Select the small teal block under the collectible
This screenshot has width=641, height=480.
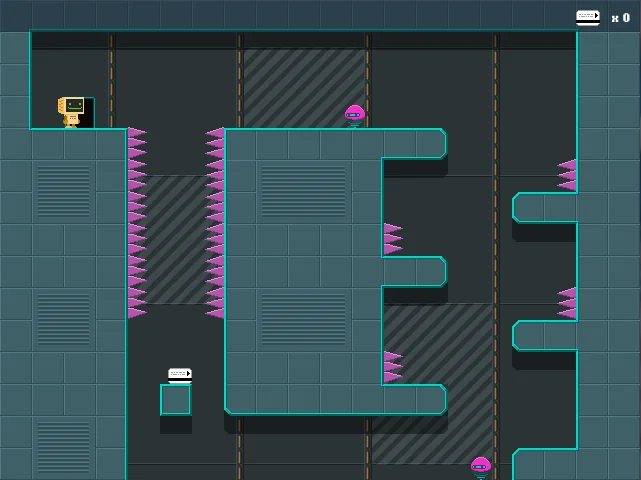point(176,400)
